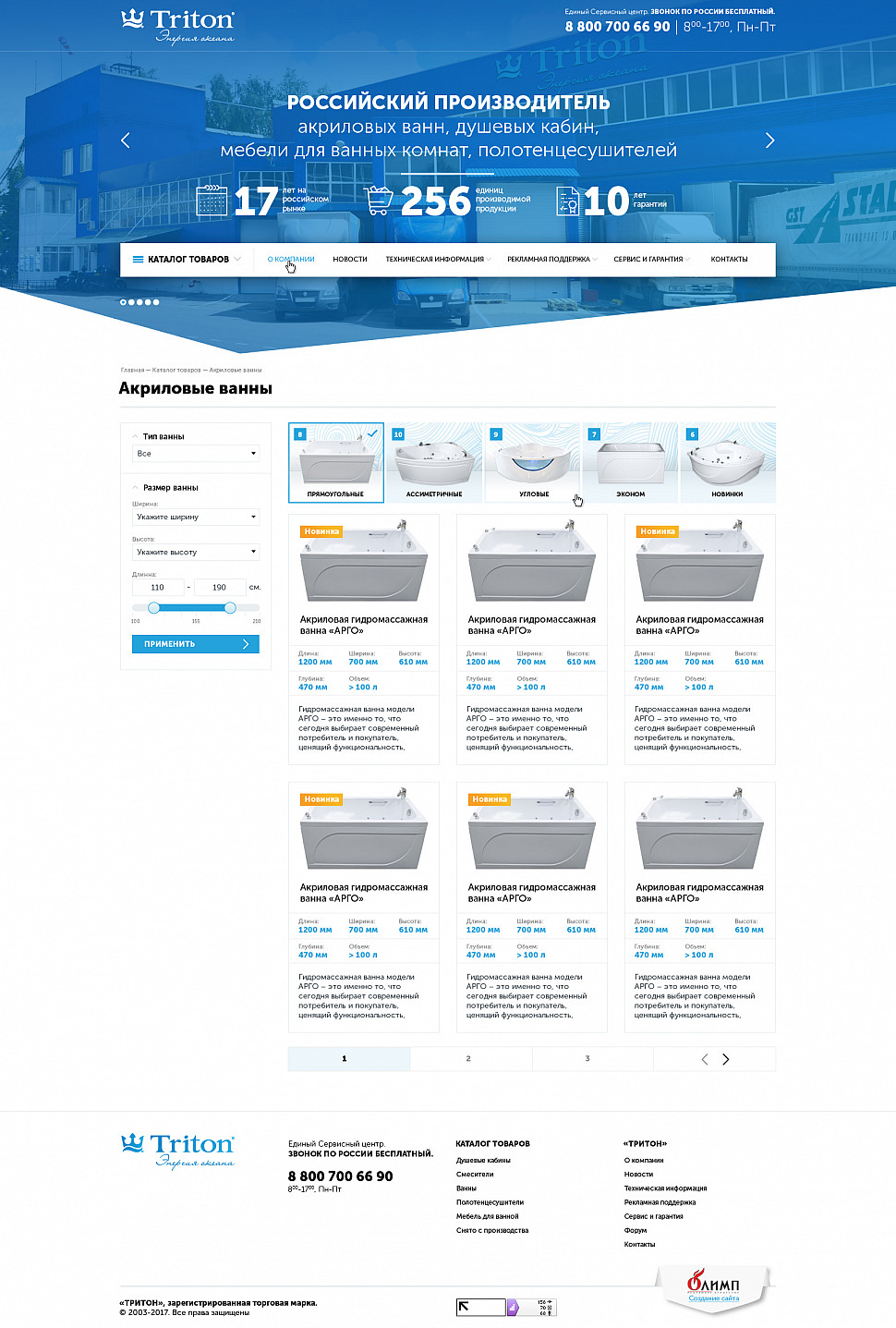Click footer Мебель для ванной link

488,1216
